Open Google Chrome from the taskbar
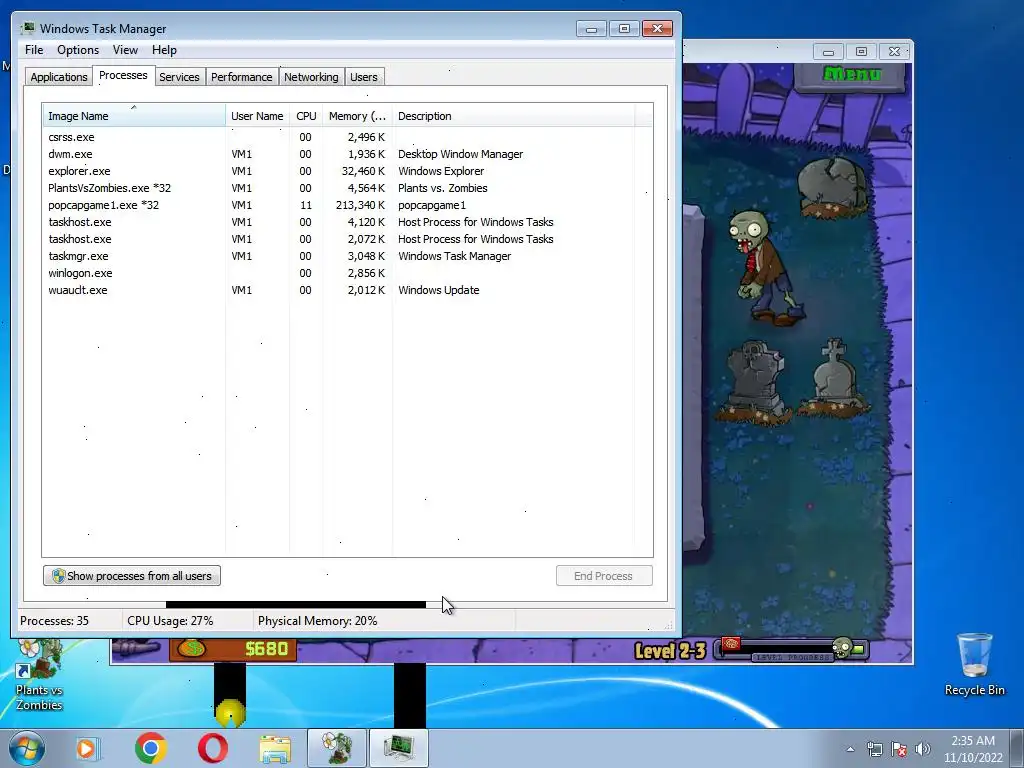Image resolution: width=1024 pixels, height=768 pixels. tap(151, 748)
